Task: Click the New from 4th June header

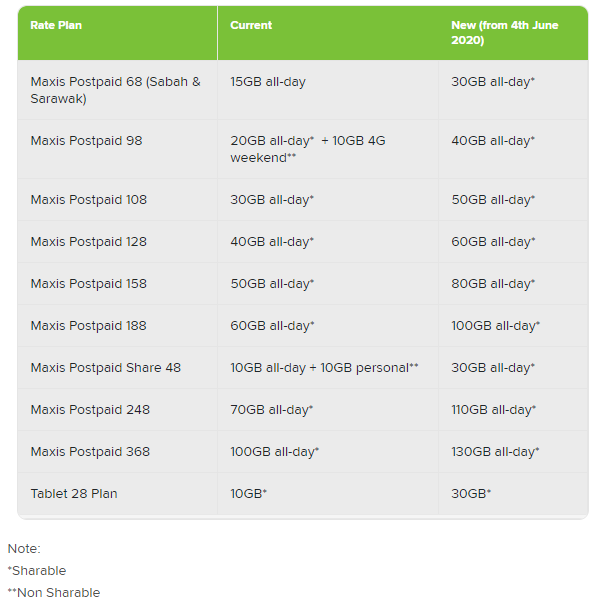Action: coord(504,32)
